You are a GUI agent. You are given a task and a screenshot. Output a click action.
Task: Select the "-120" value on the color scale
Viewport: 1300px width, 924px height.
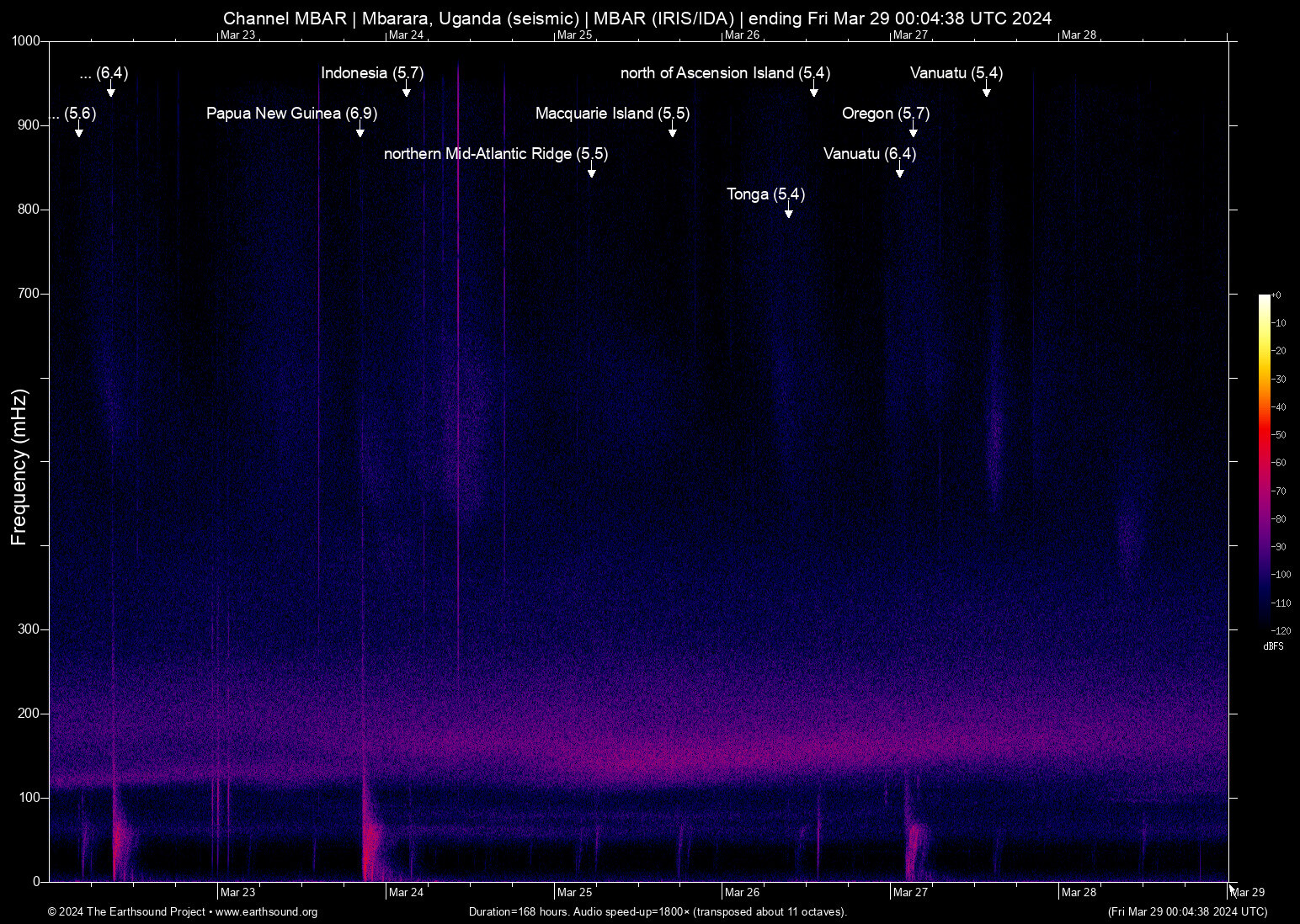click(1281, 630)
